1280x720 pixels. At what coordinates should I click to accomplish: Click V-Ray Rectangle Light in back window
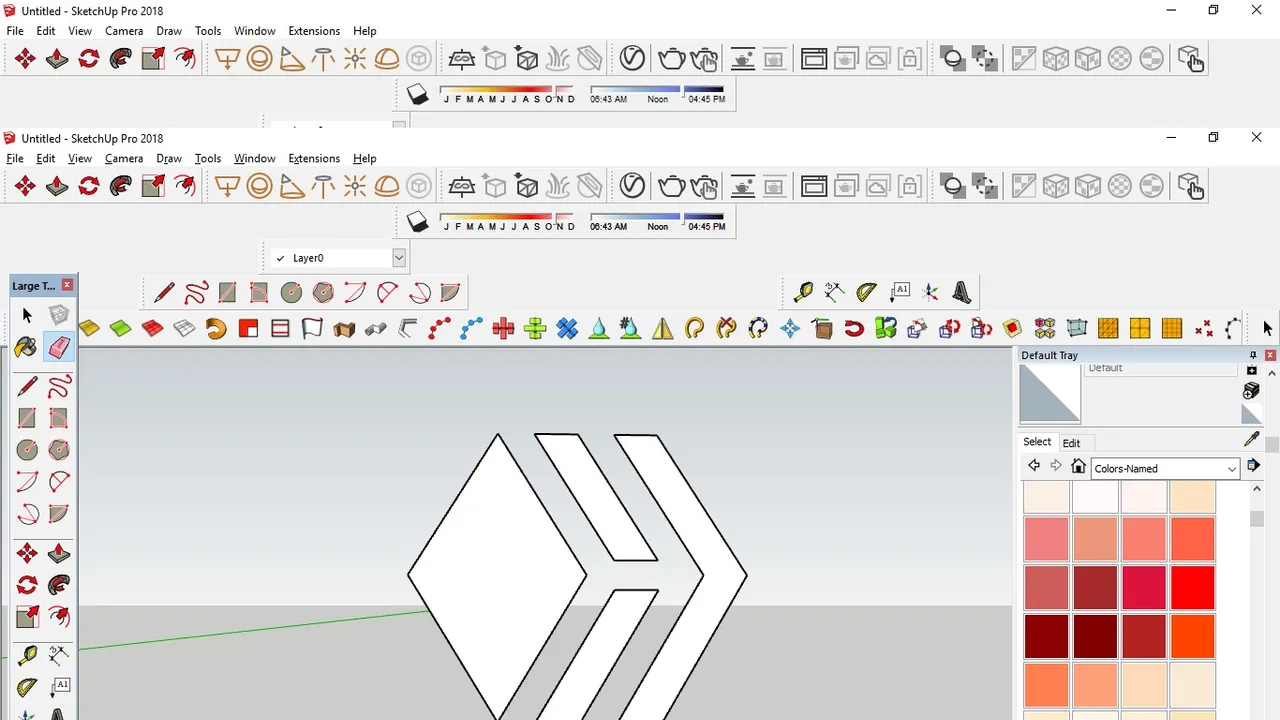227,58
